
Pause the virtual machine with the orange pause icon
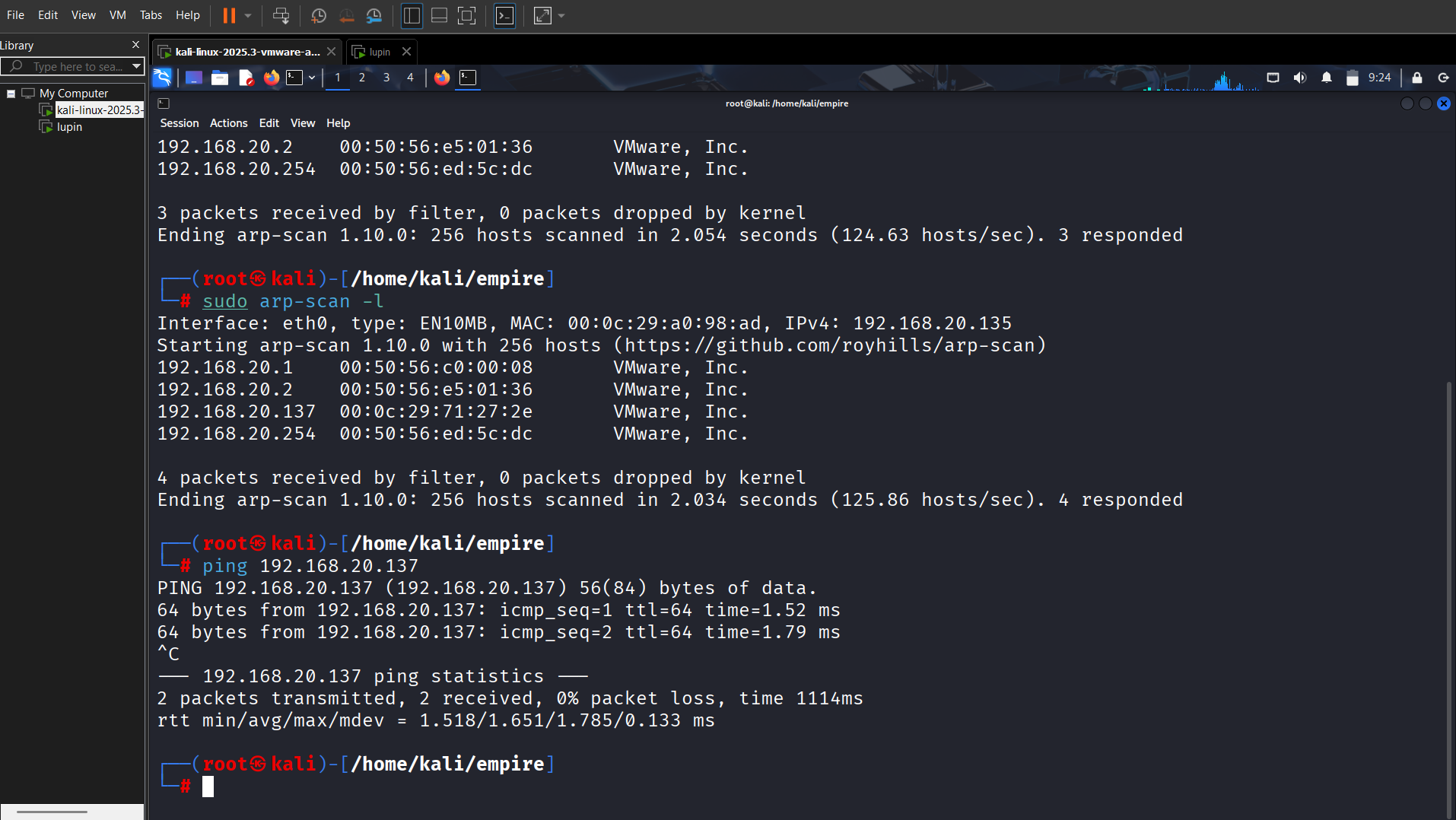(229, 15)
